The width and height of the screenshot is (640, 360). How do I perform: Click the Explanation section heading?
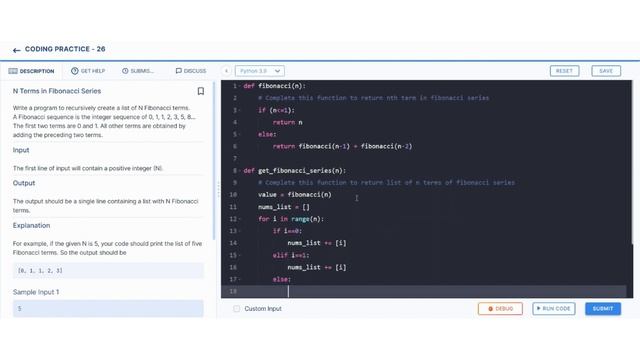(x=31, y=226)
